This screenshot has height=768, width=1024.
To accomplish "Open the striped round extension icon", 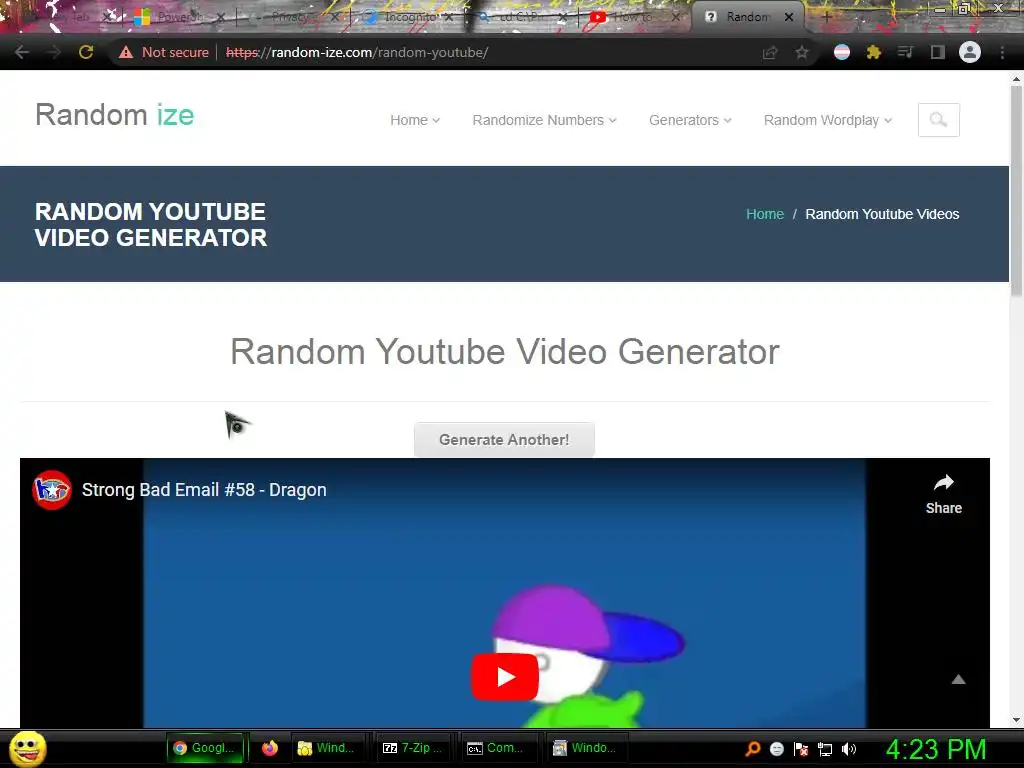I will click(x=842, y=52).
